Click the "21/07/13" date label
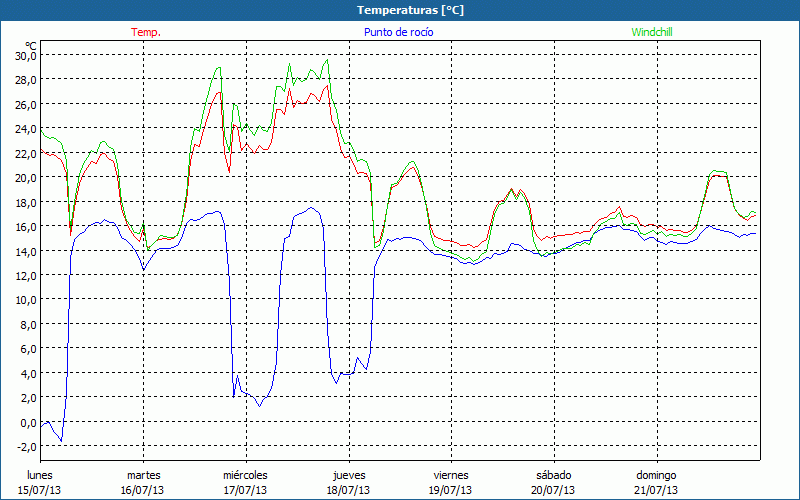This screenshot has width=800, height=500. tap(656, 490)
